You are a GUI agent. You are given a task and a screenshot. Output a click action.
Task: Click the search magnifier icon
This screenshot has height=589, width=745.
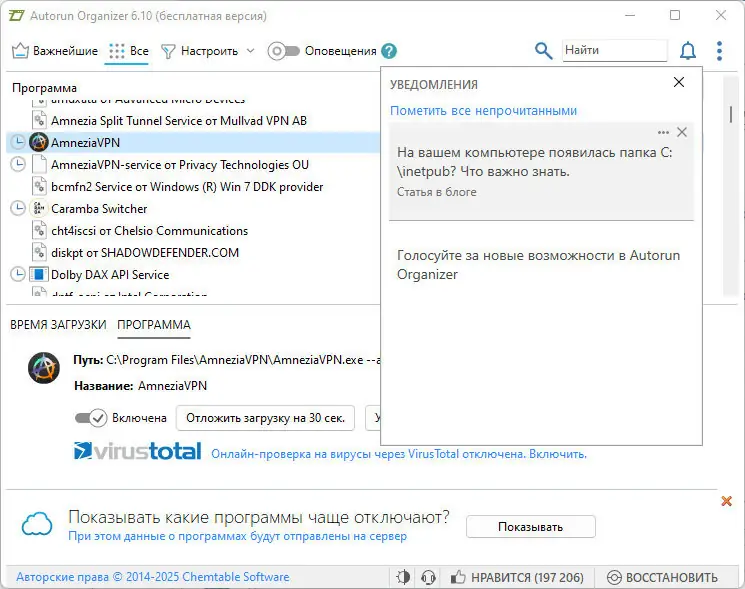click(543, 51)
